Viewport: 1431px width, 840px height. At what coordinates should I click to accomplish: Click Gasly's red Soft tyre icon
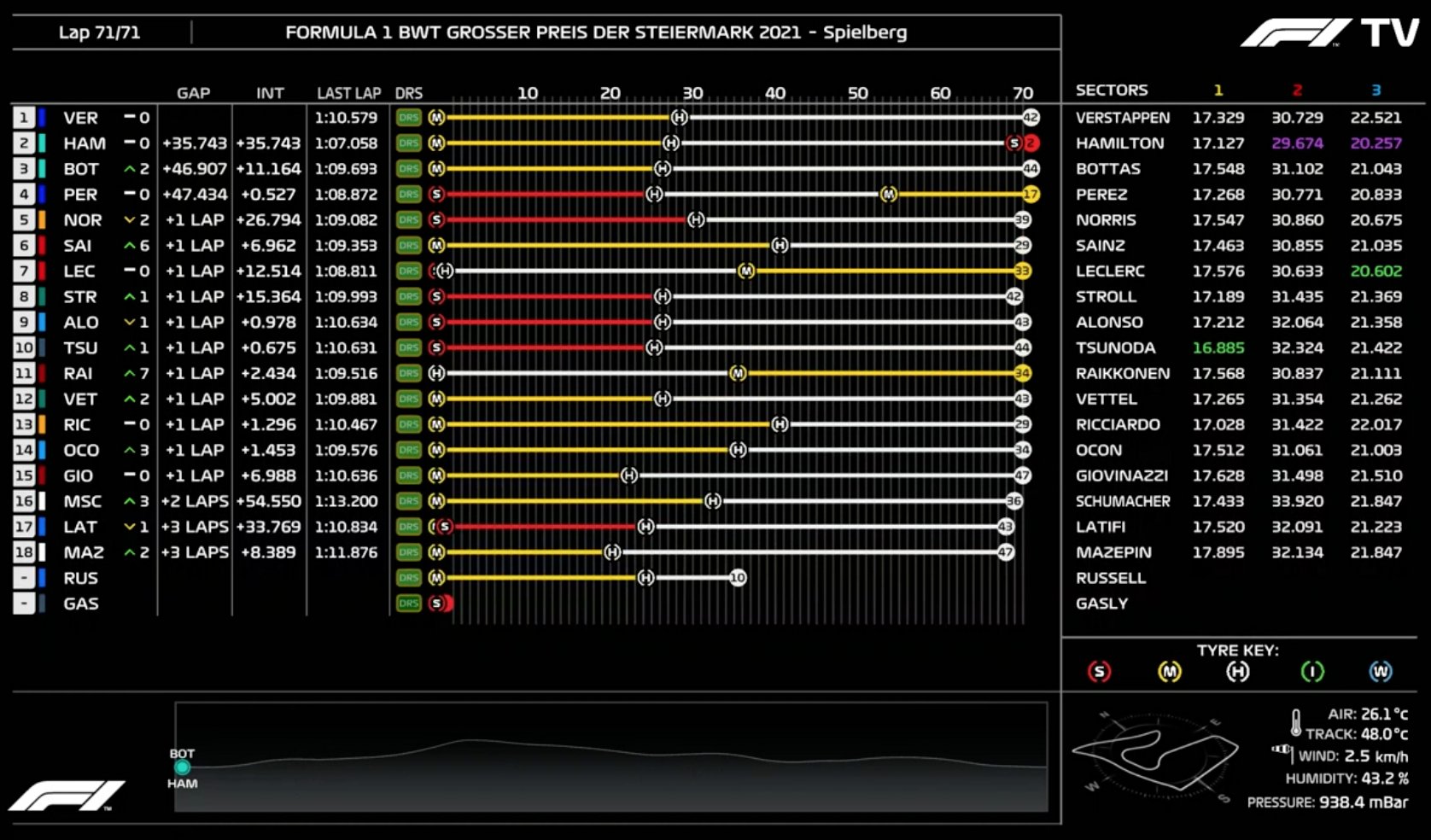438,604
